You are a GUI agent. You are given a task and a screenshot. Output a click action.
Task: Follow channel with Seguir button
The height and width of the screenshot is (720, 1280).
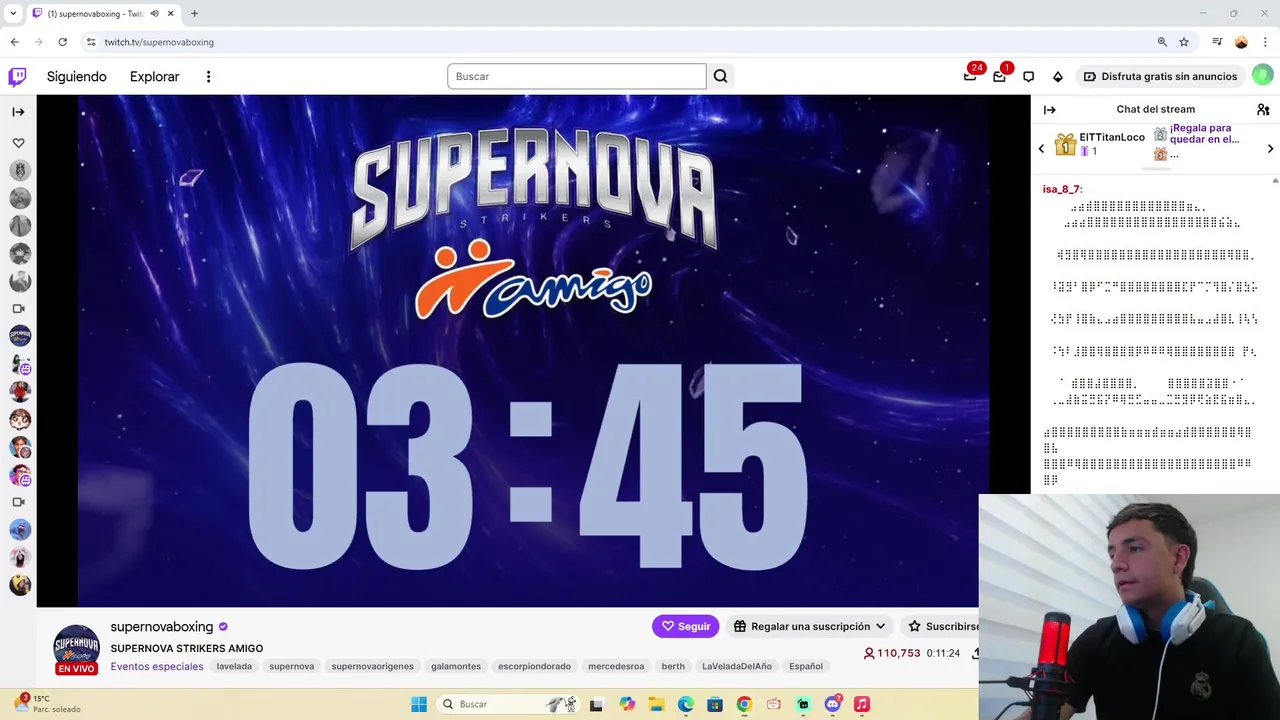click(685, 626)
